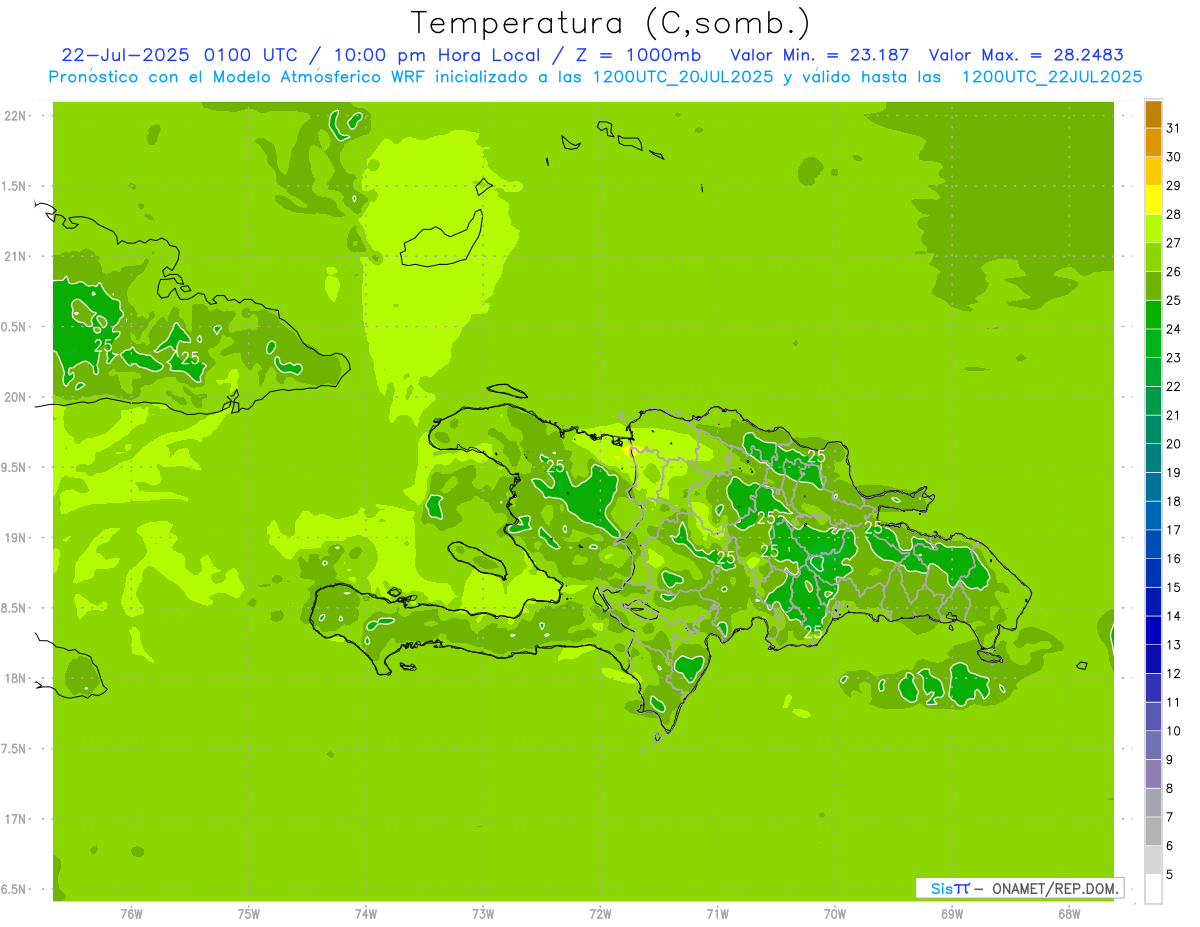Pick the lime legend swatch between 26 and 27
Viewport: 1200px width, 927px height.
click(x=1153, y=258)
